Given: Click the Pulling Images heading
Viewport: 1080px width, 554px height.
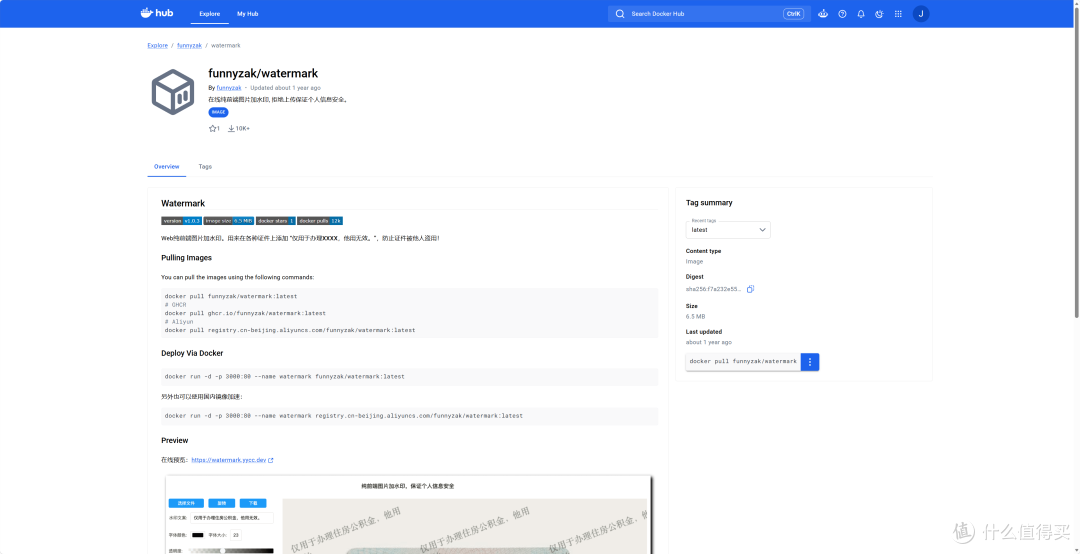Looking at the screenshot, I should pyautogui.click(x=187, y=258).
